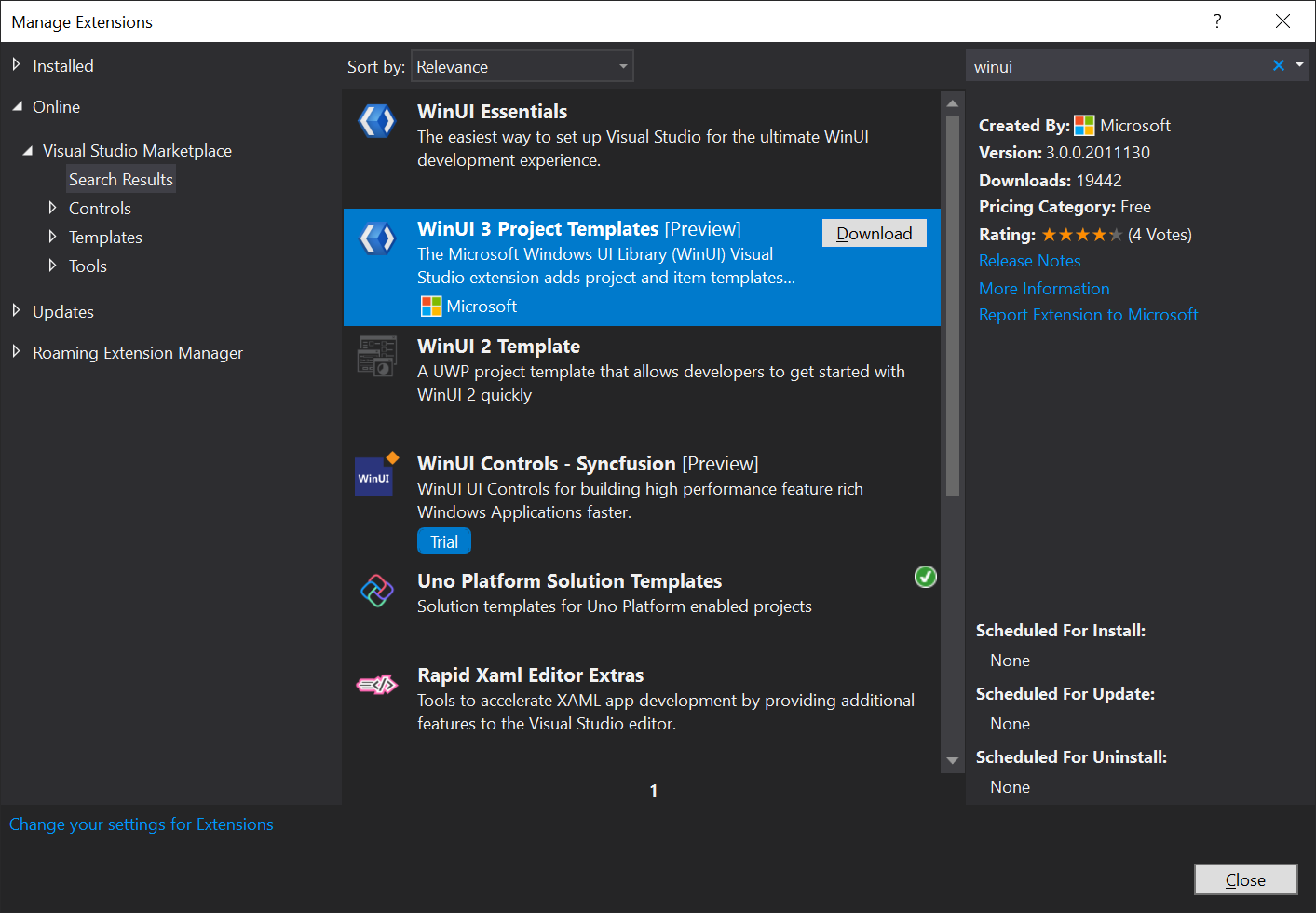This screenshot has height=913, width=1316.
Task: Open the Sort by Relevance dropdown
Action: pyautogui.click(x=522, y=66)
